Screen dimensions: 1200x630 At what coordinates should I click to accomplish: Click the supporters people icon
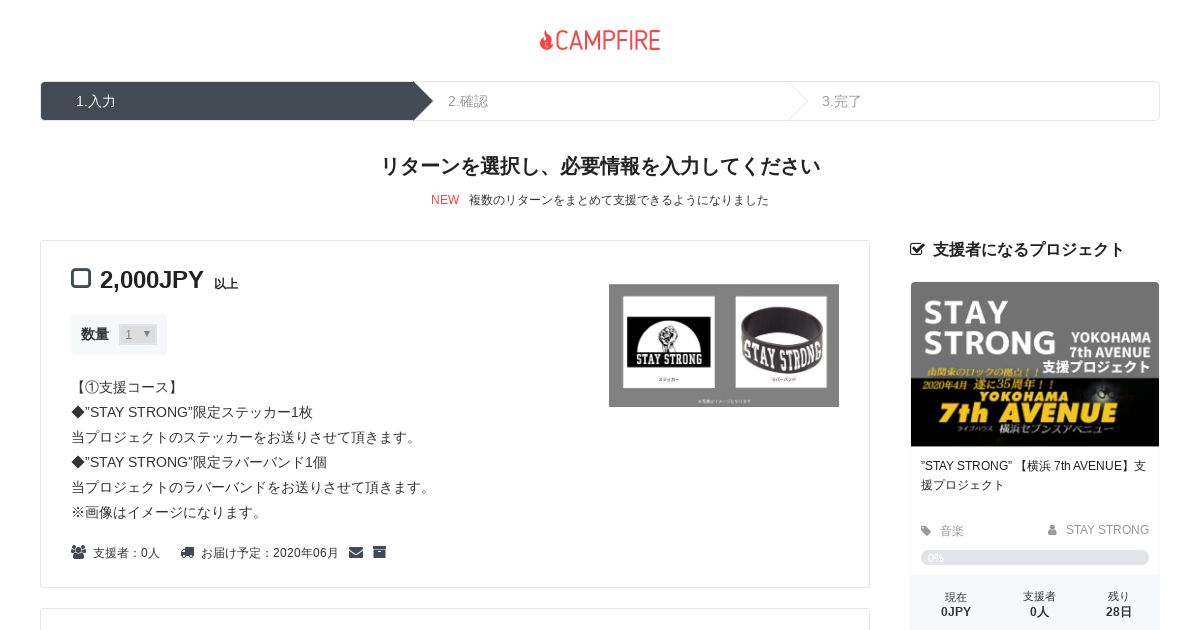78,552
